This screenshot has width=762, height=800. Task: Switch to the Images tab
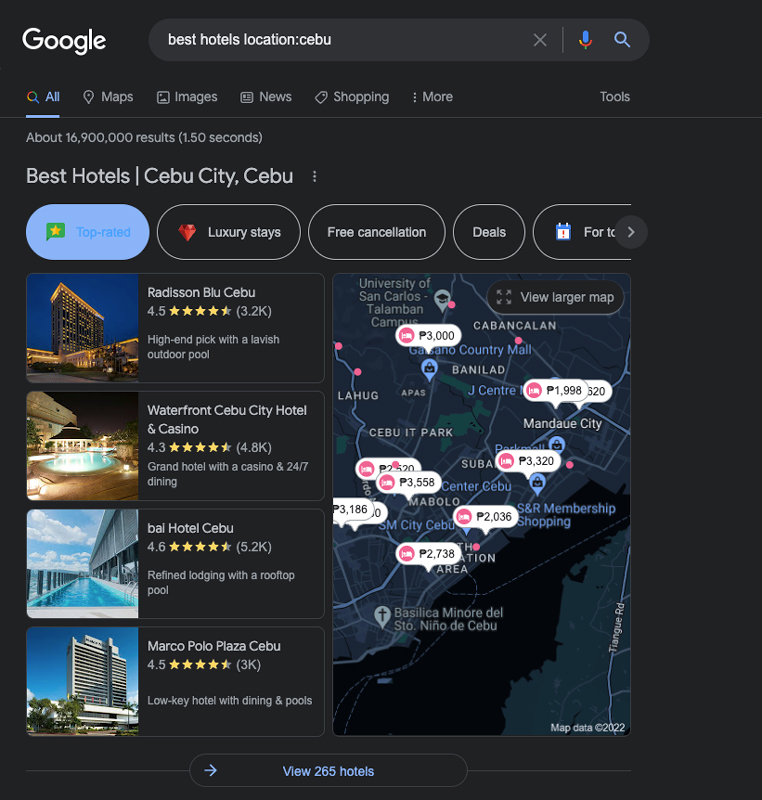(x=187, y=97)
